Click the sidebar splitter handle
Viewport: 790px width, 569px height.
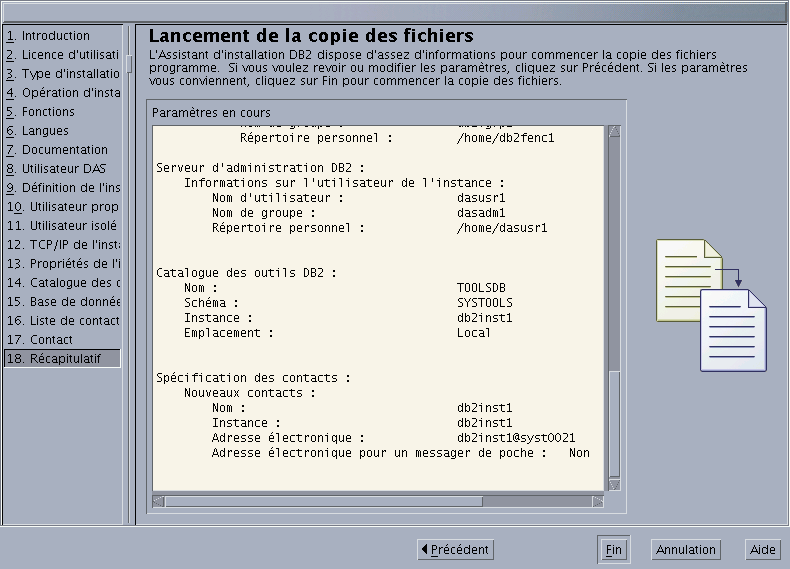(129, 64)
